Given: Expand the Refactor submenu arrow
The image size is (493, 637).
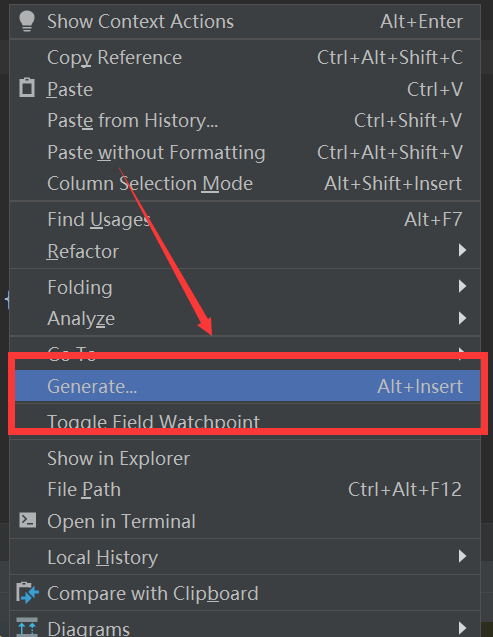Looking at the screenshot, I should [462, 250].
